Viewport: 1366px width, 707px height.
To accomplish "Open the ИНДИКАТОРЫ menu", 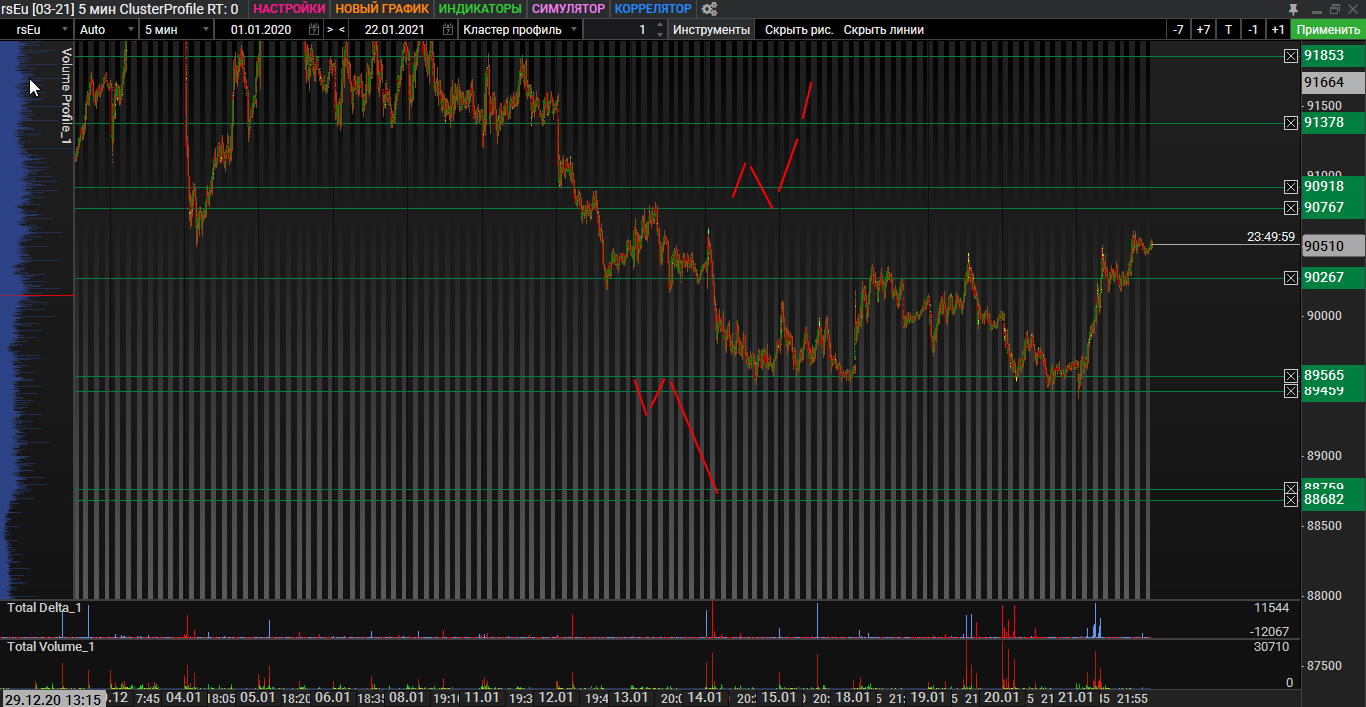I will [x=480, y=9].
